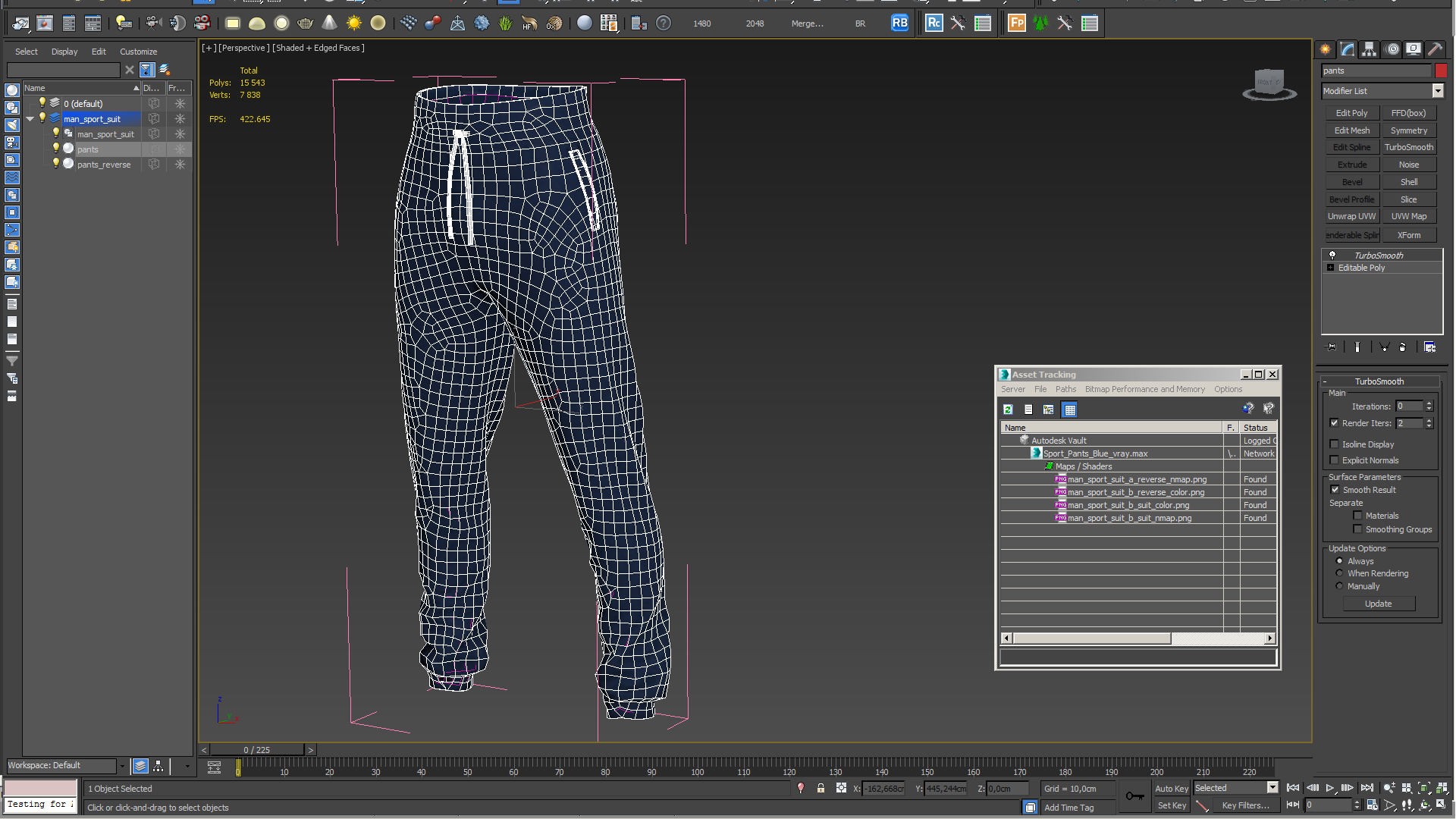The width and height of the screenshot is (1456, 819).
Task: Enable Separate by Materials checkbox
Action: (1357, 516)
